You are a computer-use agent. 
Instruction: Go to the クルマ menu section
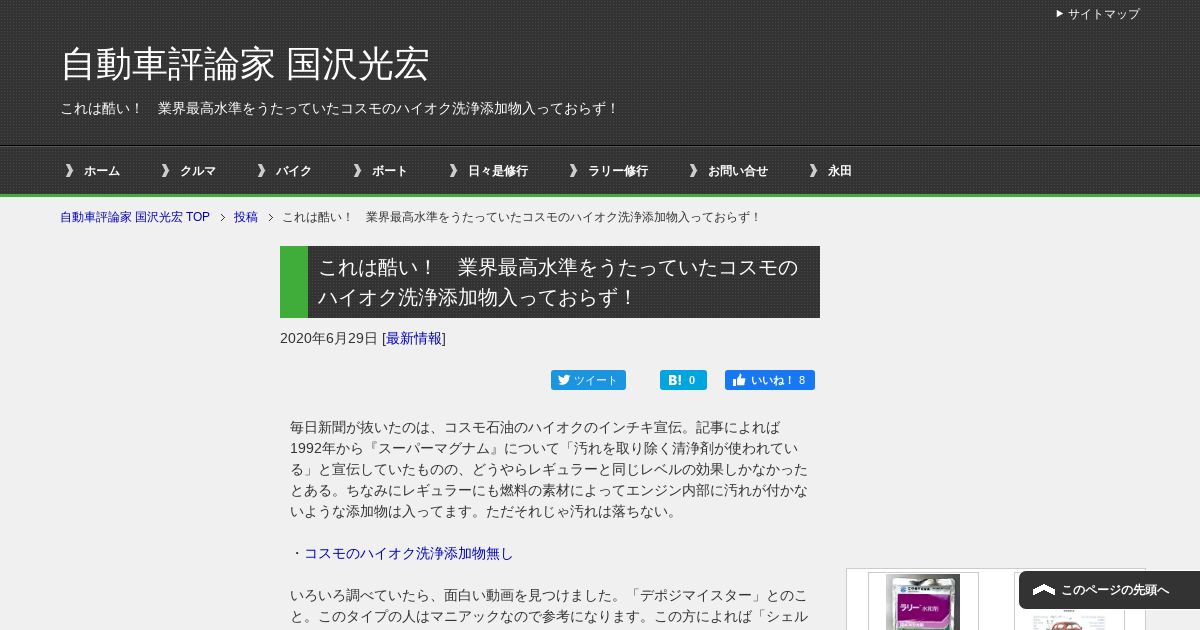(198, 171)
